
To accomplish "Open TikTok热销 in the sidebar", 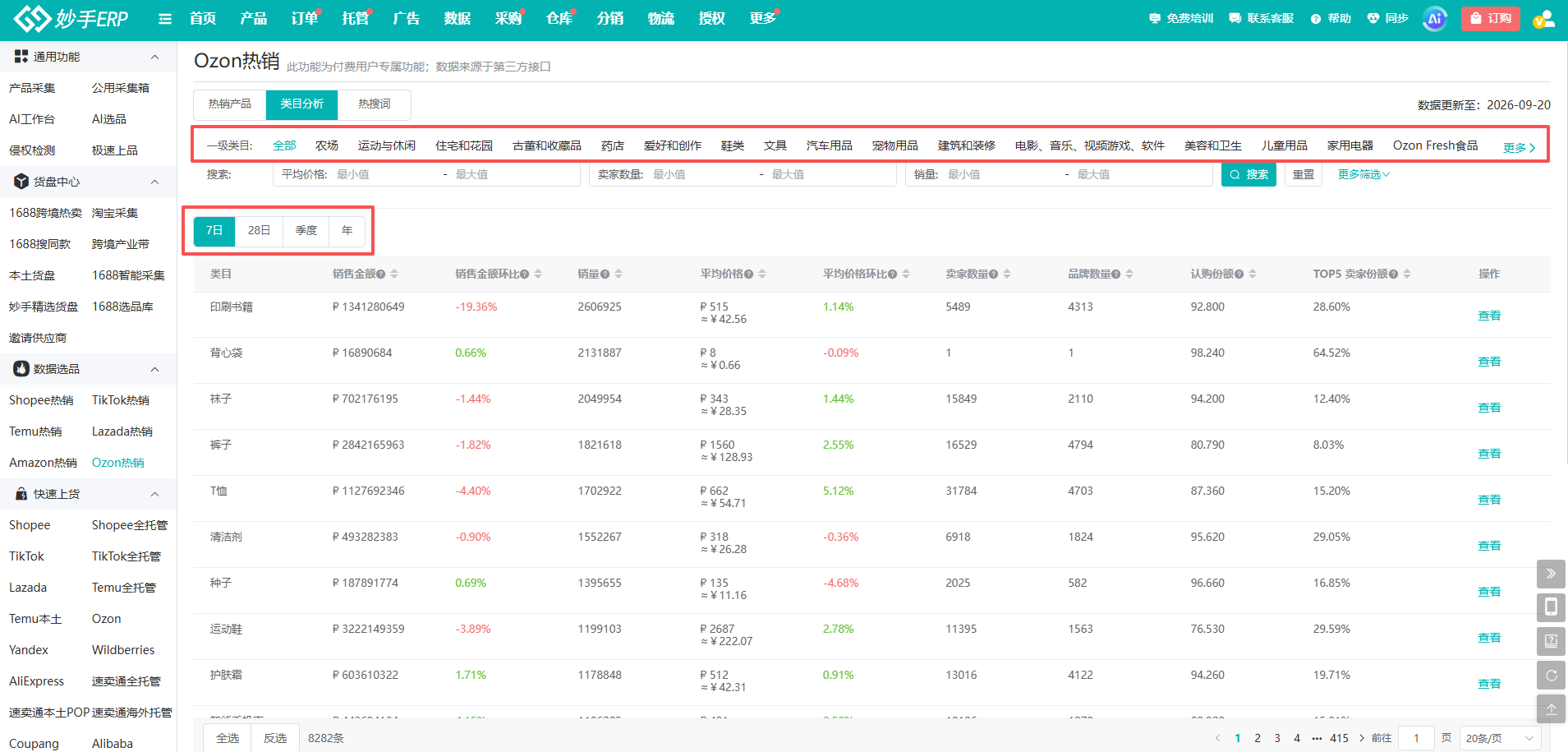I will [x=121, y=400].
